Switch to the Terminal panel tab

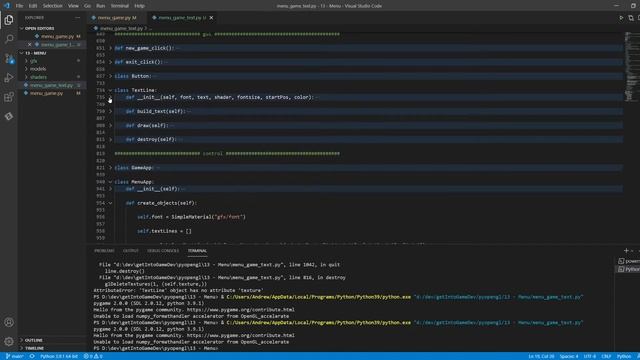point(197,251)
